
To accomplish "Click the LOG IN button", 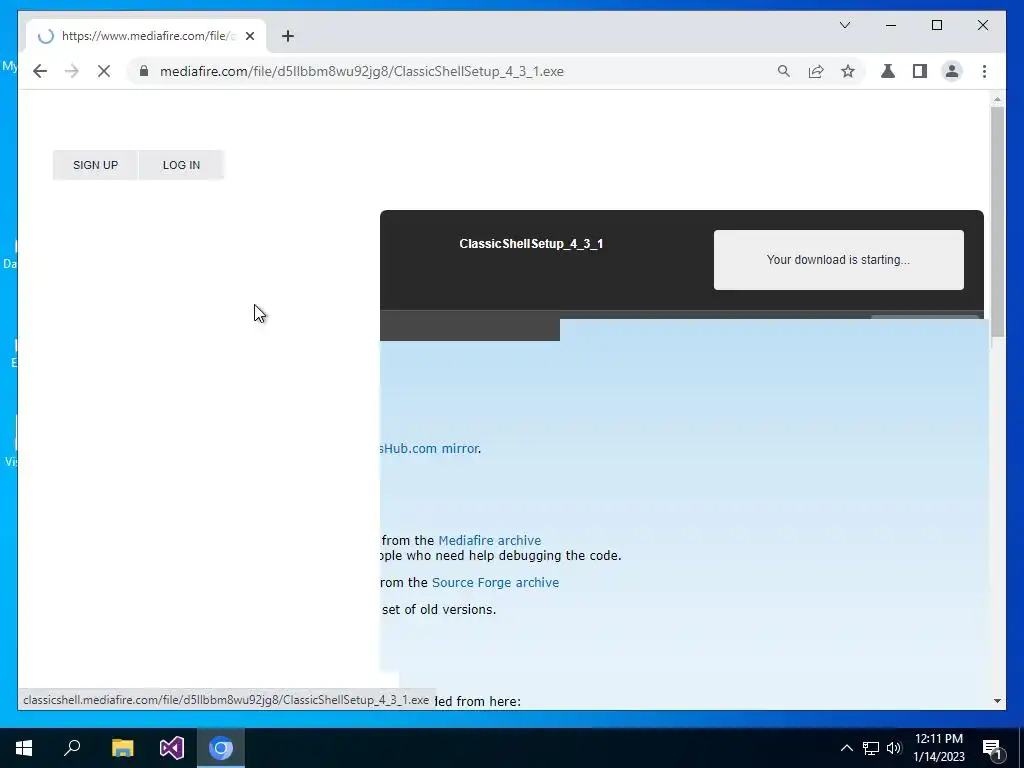I will tap(182, 165).
